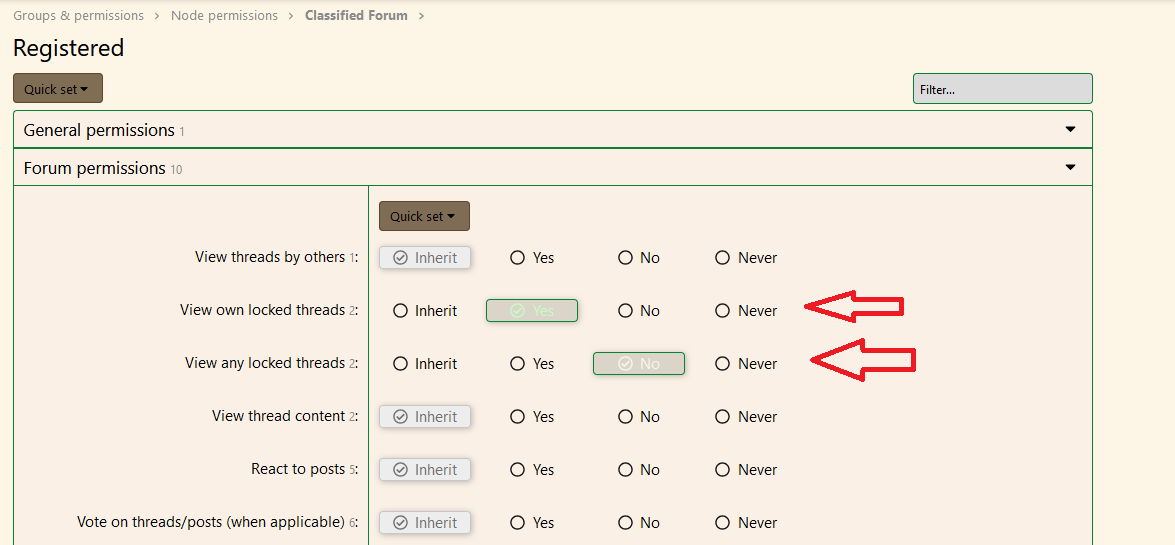The image size is (1175, 545).
Task: Select Never for View own locked threads
Action: (746, 310)
